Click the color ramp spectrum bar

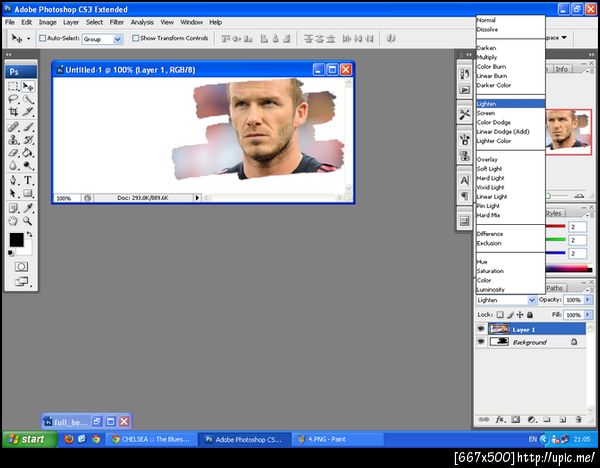568,269
